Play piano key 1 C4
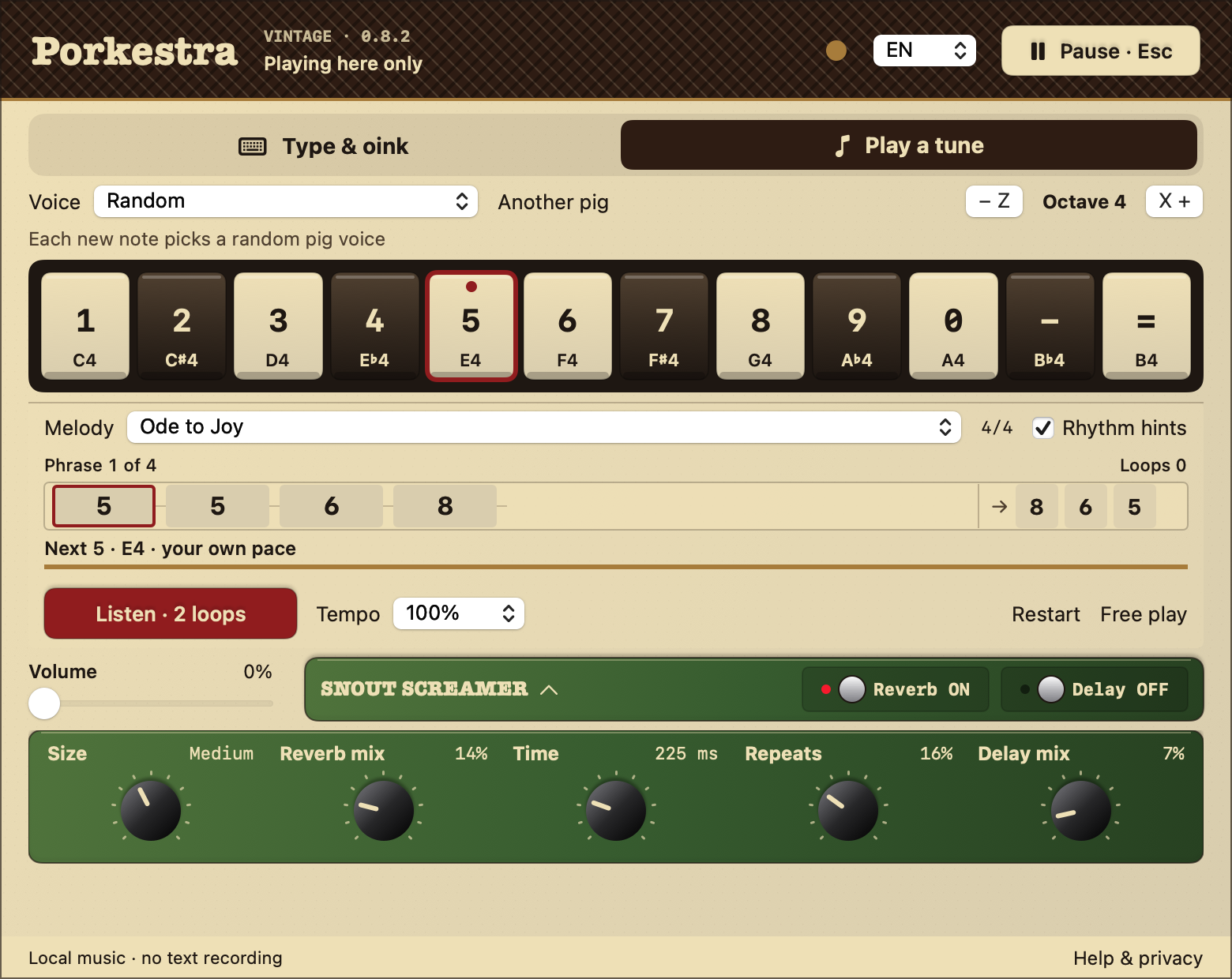 85,326
